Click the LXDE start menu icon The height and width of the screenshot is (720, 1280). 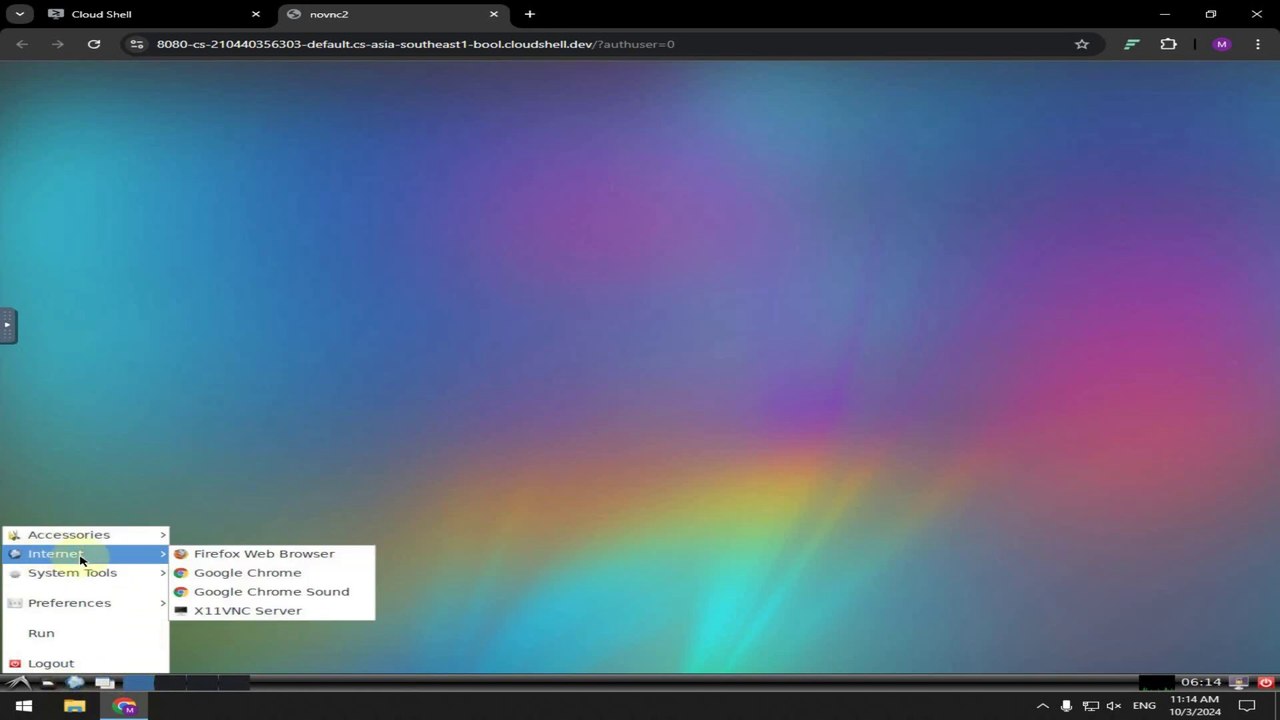pos(17,683)
